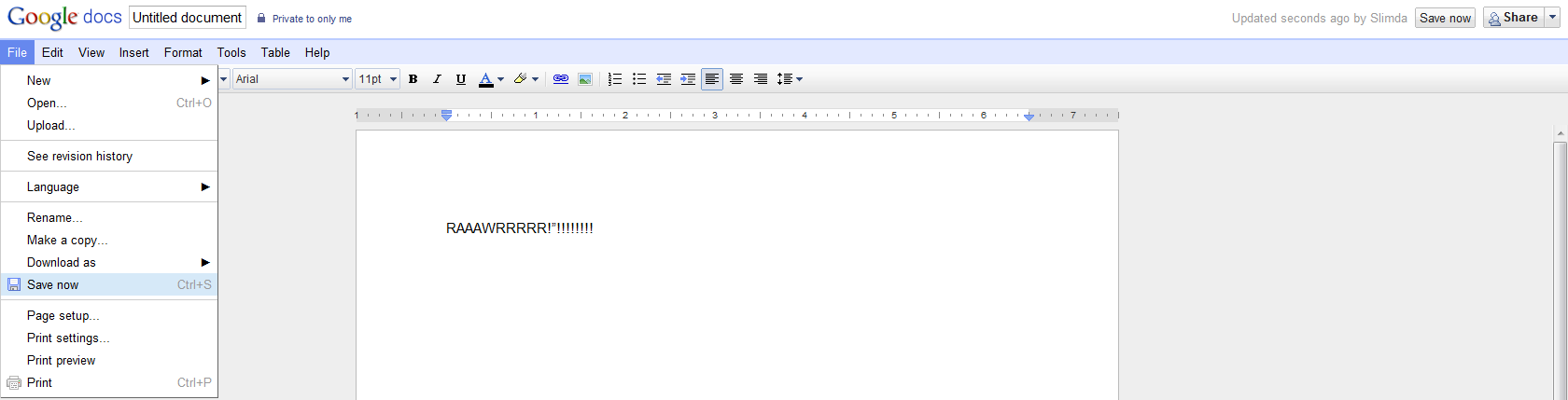Toggle underline formatting
This screenshot has height=400, width=1568.
click(461, 79)
